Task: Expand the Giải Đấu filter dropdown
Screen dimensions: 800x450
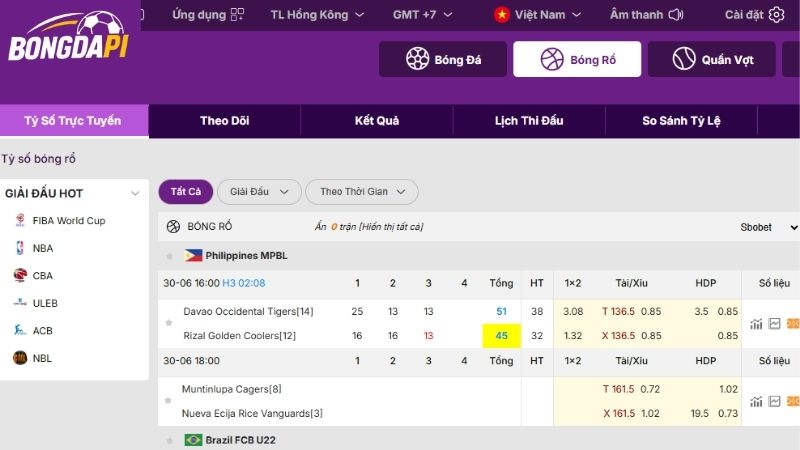Action: 259,192
